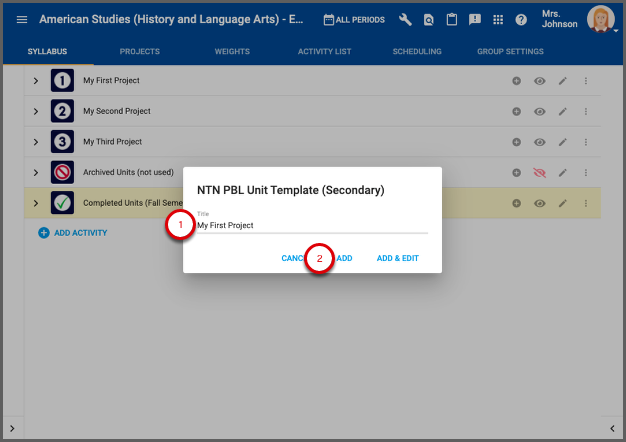
Task: Expand the My First Project row
Action: 36,80
